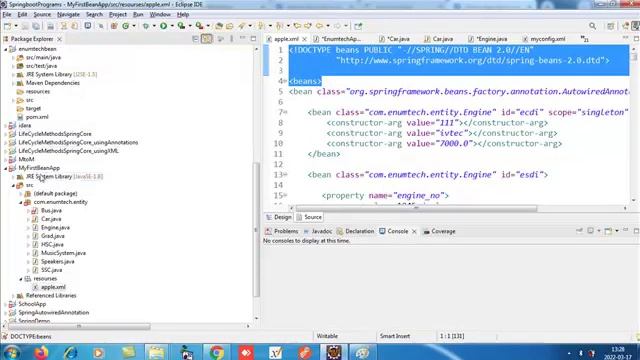
Task: Open the Declaration view tab
Action: [355, 231]
